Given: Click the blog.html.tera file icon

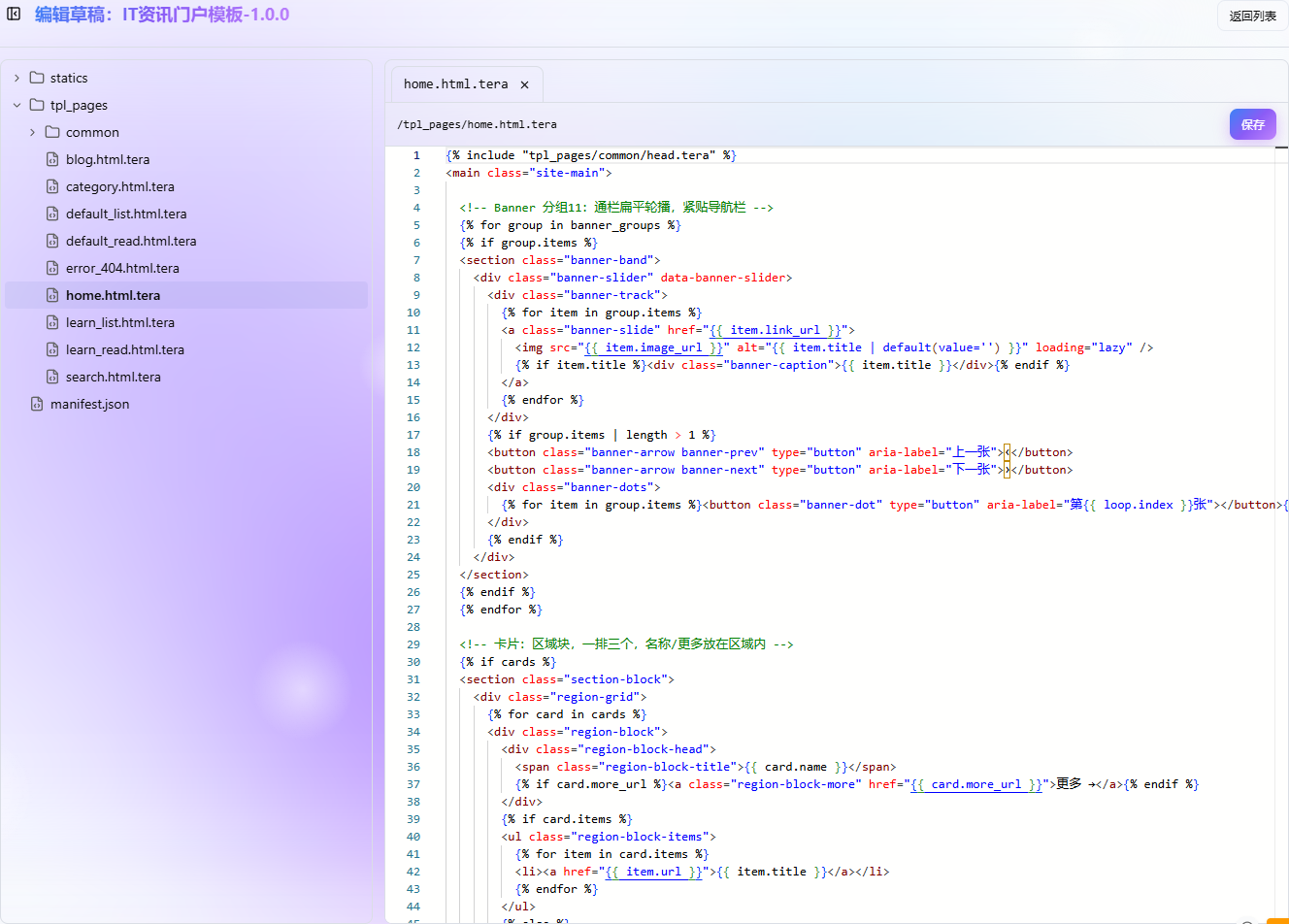Looking at the screenshot, I should [52, 159].
